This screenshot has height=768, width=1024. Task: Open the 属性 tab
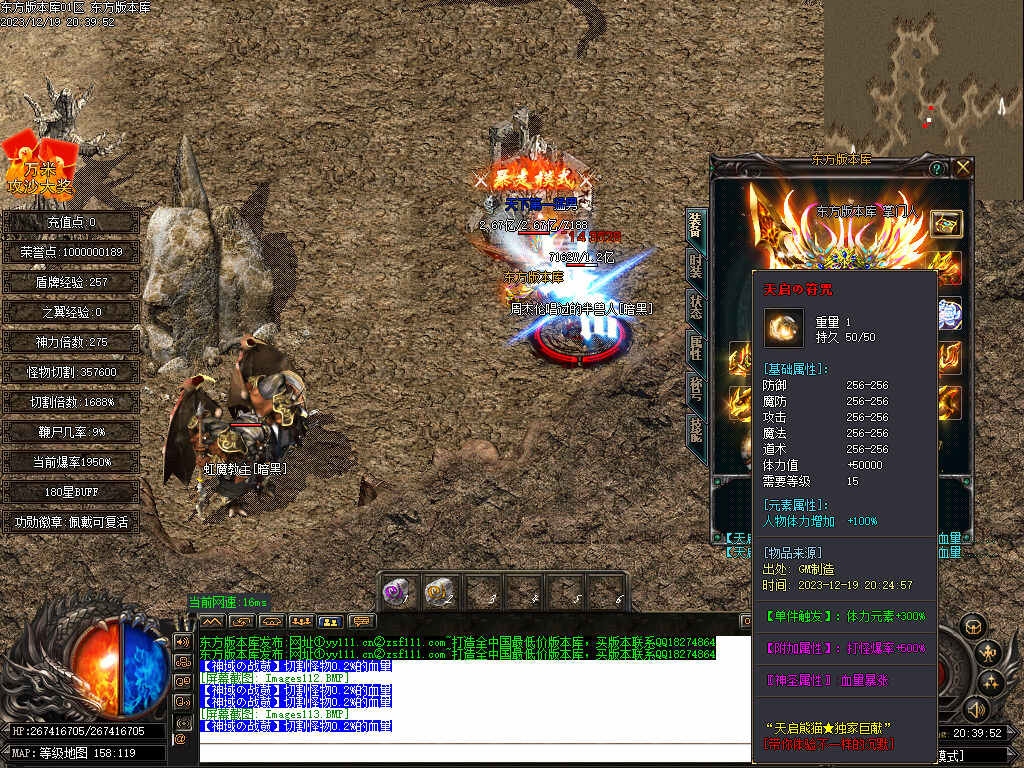(x=696, y=347)
